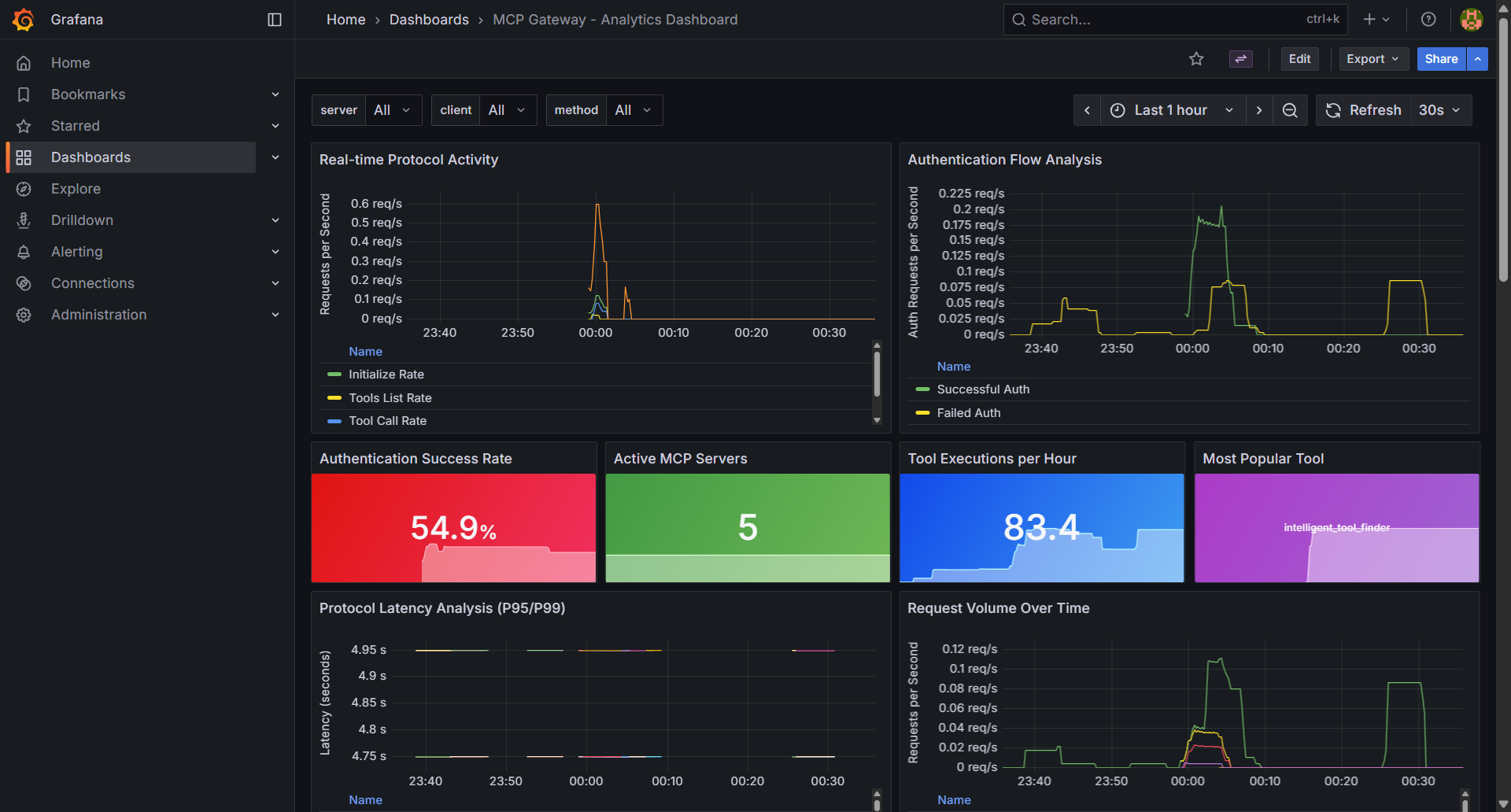This screenshot has width=1511, height=812.
Task: Click the Share button
Action: click(1441, 58)
